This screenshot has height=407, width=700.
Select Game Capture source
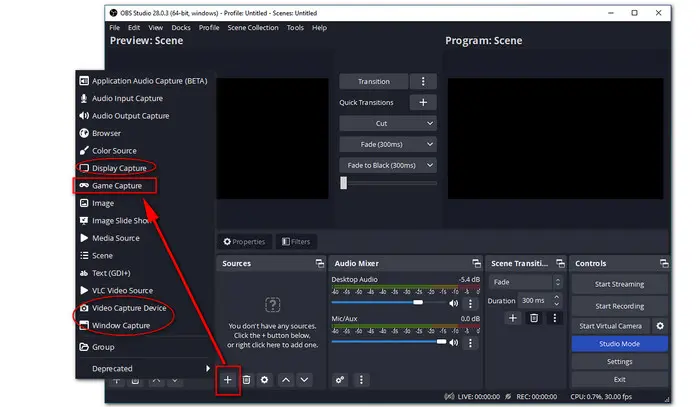(144, 185)
